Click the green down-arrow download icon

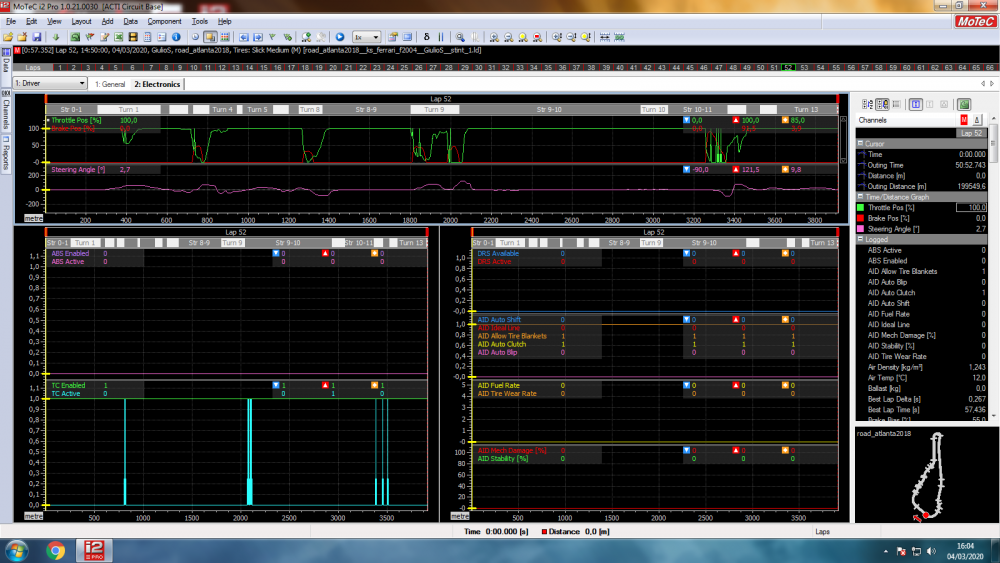(56, 37)
